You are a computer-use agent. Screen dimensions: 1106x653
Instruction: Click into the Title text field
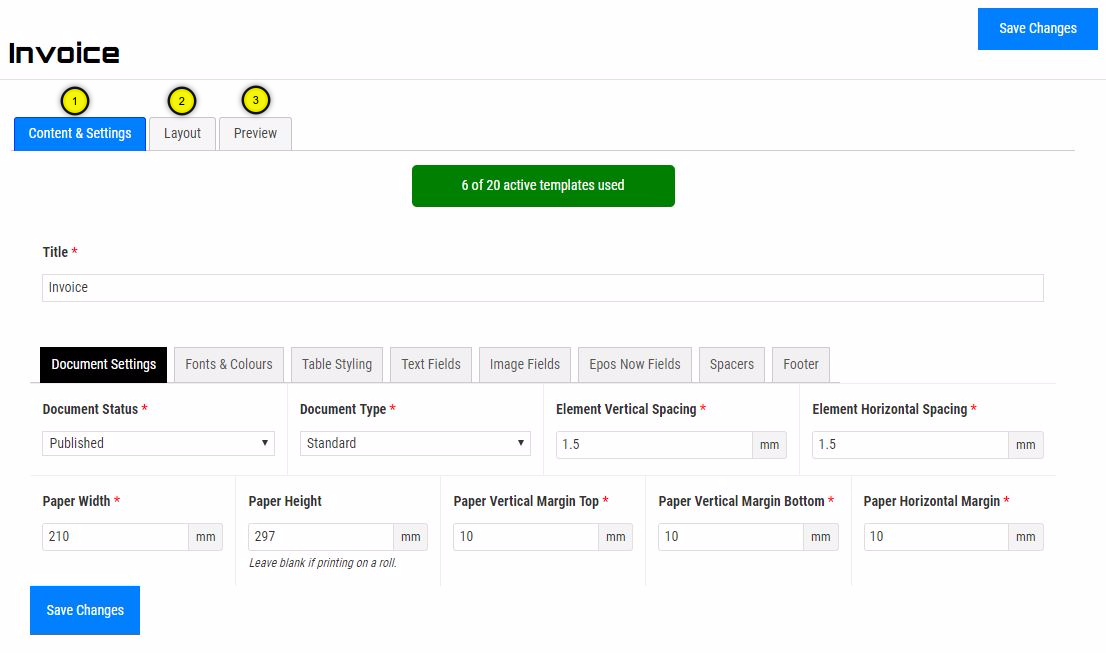click(x=543, y=288)
